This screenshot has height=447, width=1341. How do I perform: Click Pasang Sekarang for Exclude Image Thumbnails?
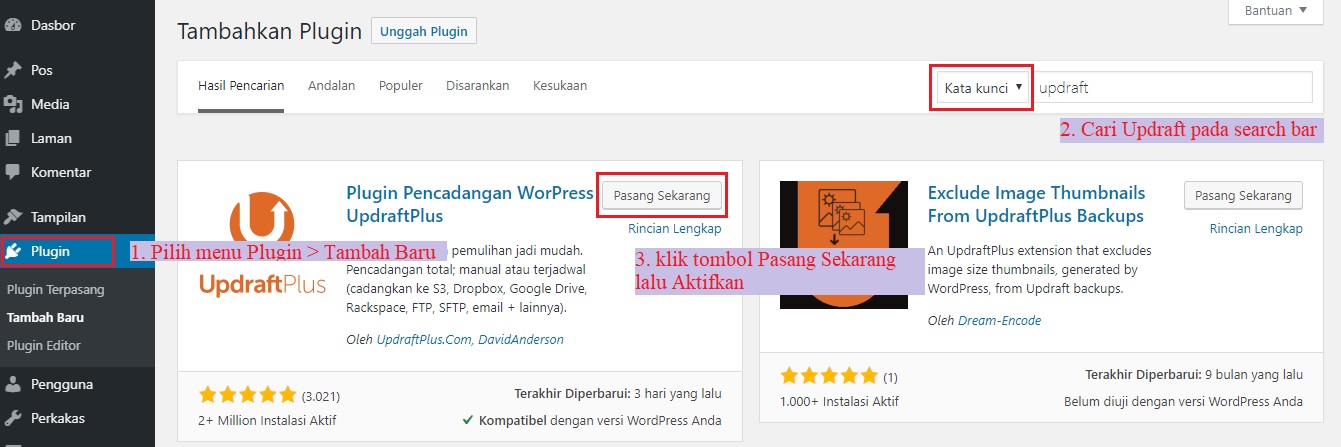coord(1243,195)
